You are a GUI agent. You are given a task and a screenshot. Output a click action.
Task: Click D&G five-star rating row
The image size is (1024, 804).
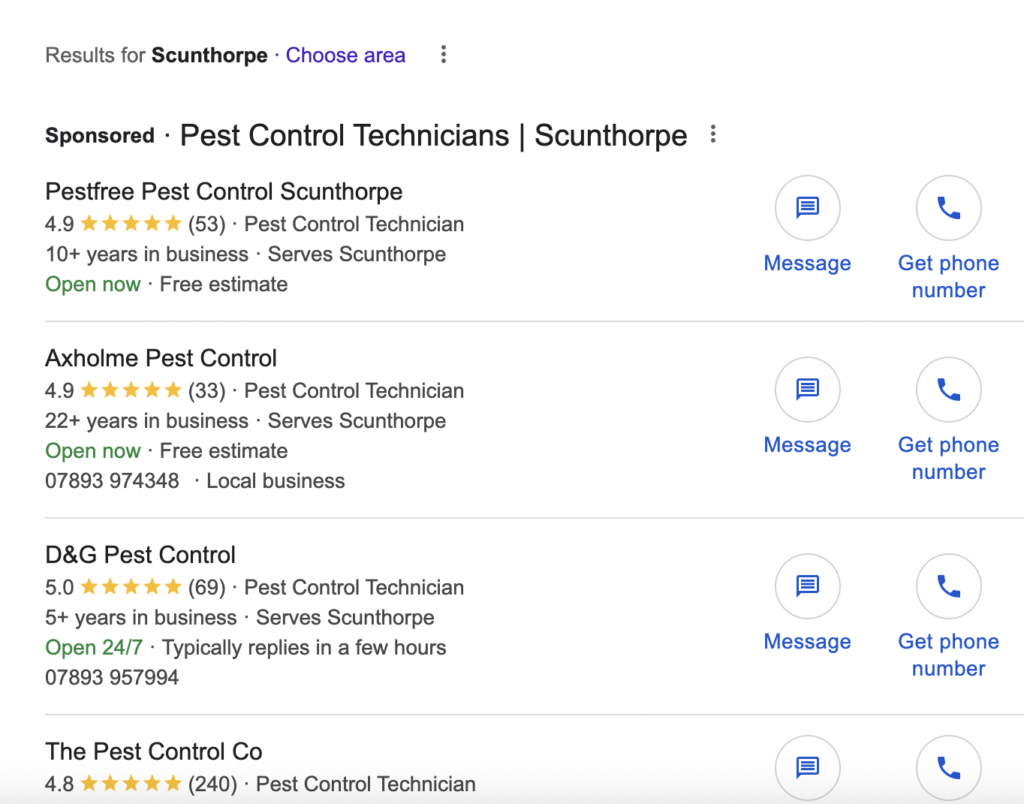pyautogui.click(x=130, y=587)
